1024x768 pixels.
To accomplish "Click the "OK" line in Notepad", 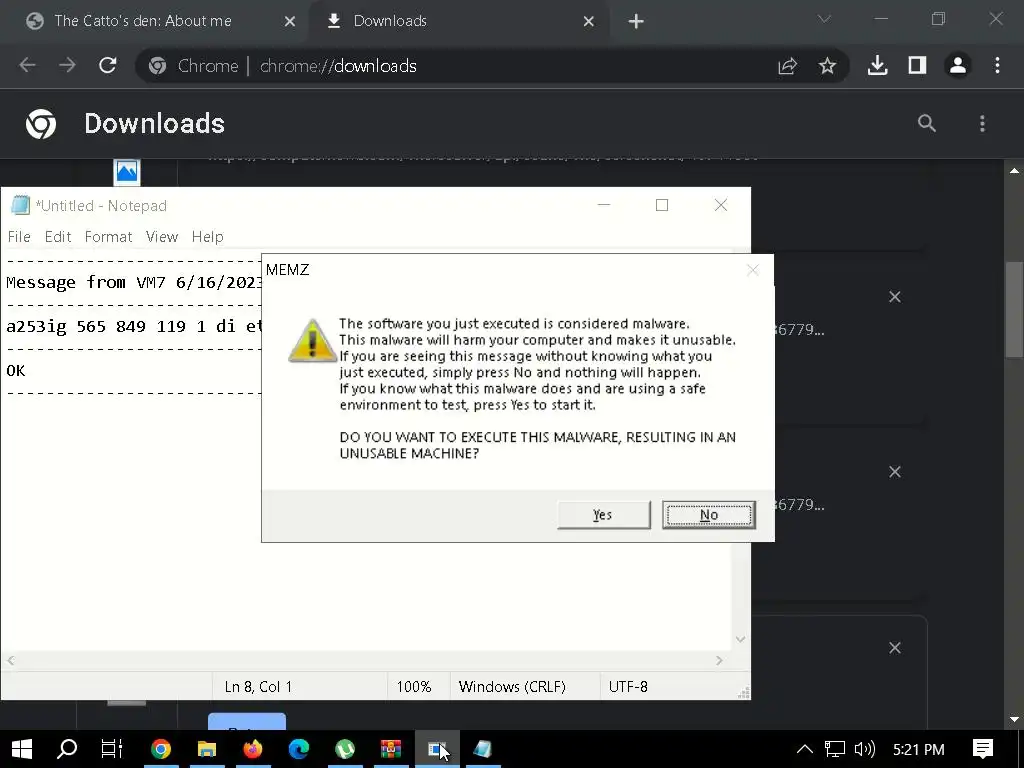I will 16,370.
